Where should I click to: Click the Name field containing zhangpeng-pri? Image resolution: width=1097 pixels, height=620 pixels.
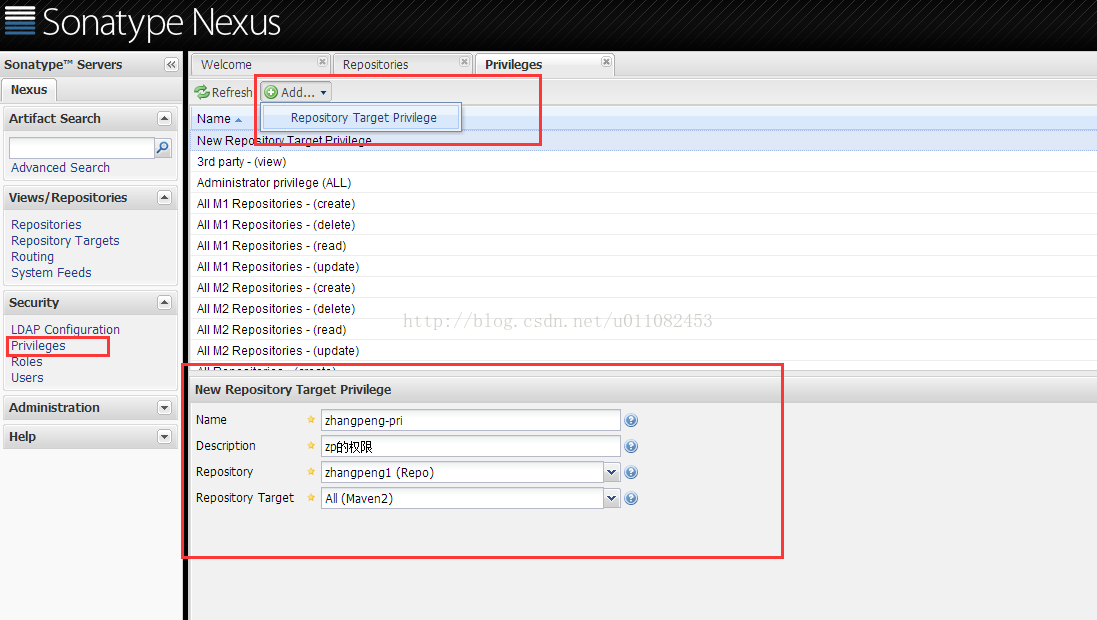(x=470, y=421)
